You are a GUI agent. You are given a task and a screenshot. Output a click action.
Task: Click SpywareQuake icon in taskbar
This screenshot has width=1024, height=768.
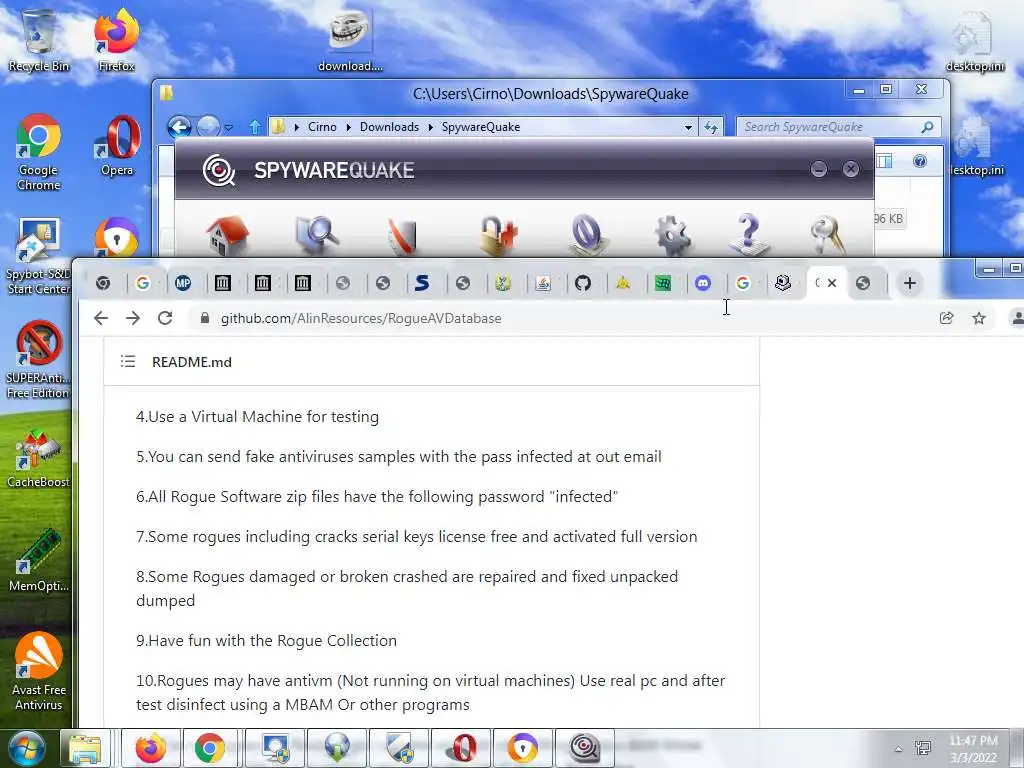584,748
